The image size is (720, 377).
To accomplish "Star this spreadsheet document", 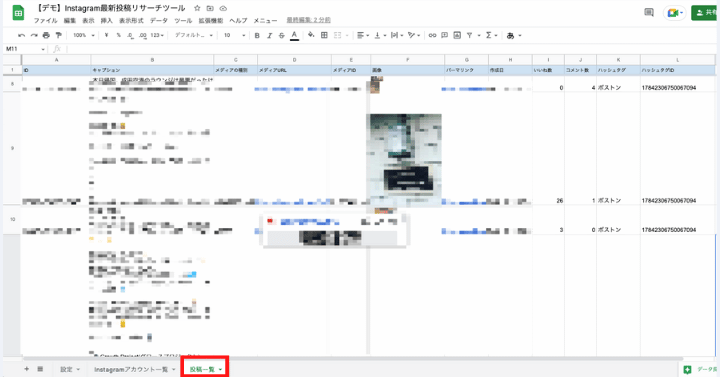I will pos(197,8).
